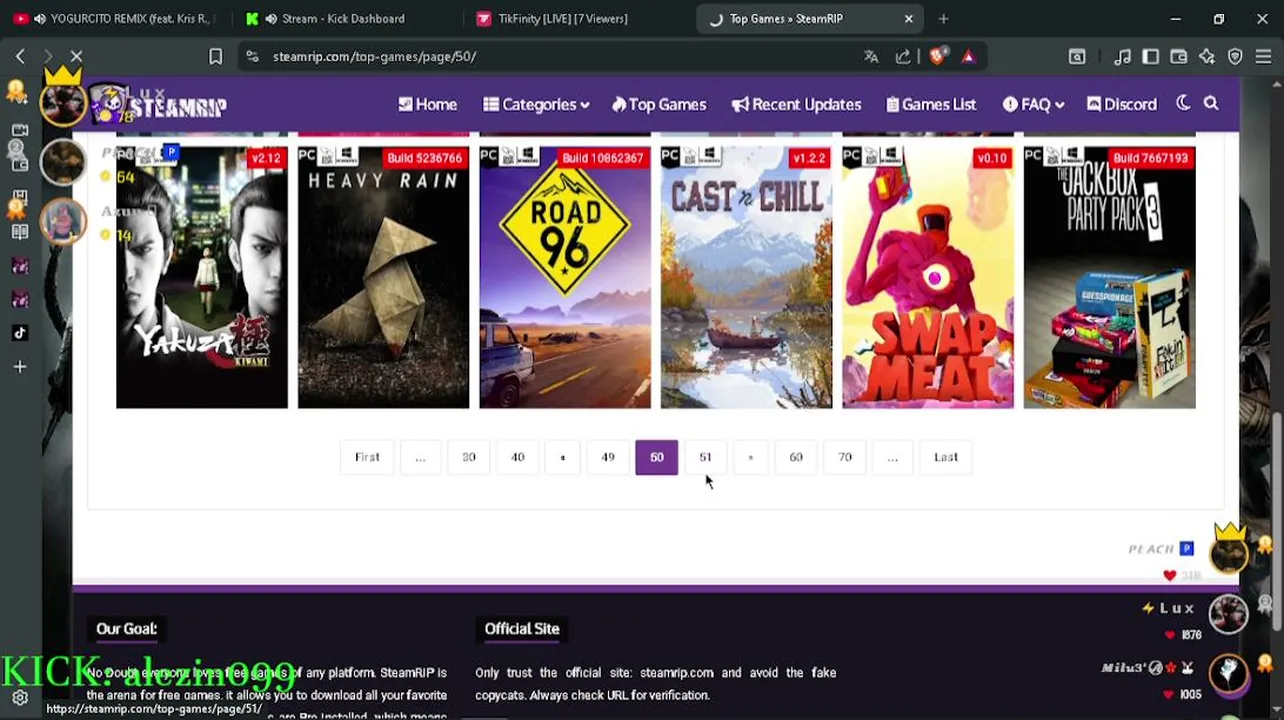This screenshot has height=720, width=1284.
Task: Open the Swap Meat game cover
Action: pyautogui.click(x=928, y=277)
